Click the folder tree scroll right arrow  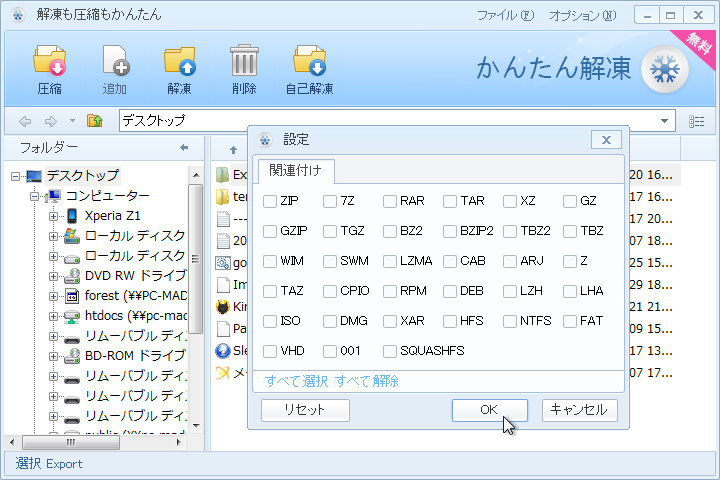(179, 442)
